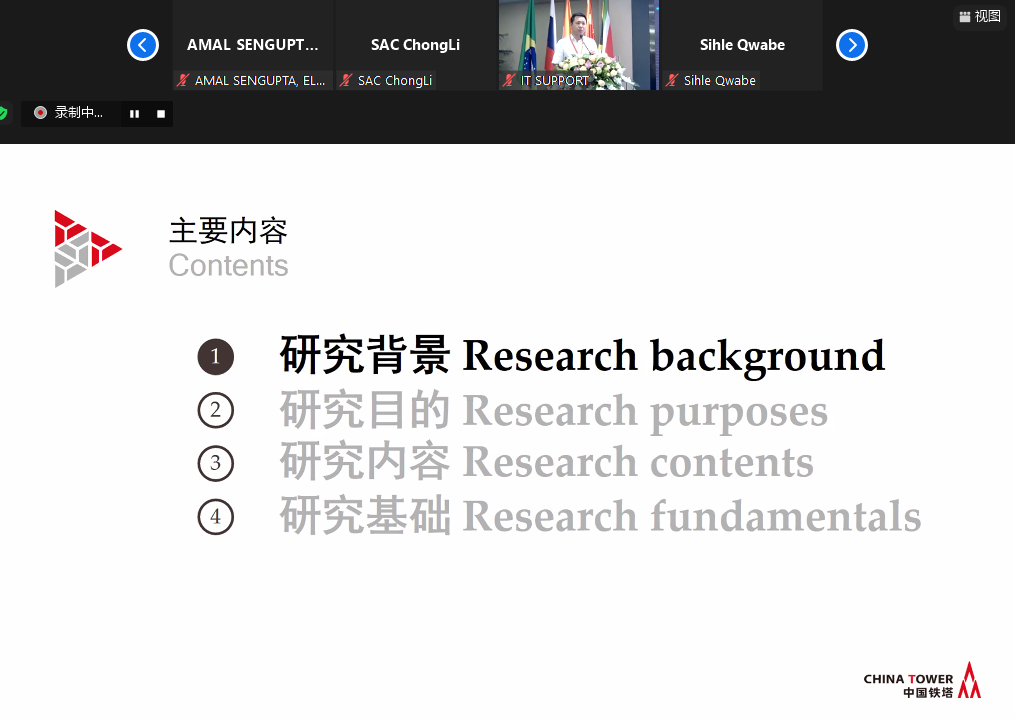This screenshot has width=1016, height=719.
Task: Click muted mic icon for Sihle Qwabe
Action: coord(672,80)
